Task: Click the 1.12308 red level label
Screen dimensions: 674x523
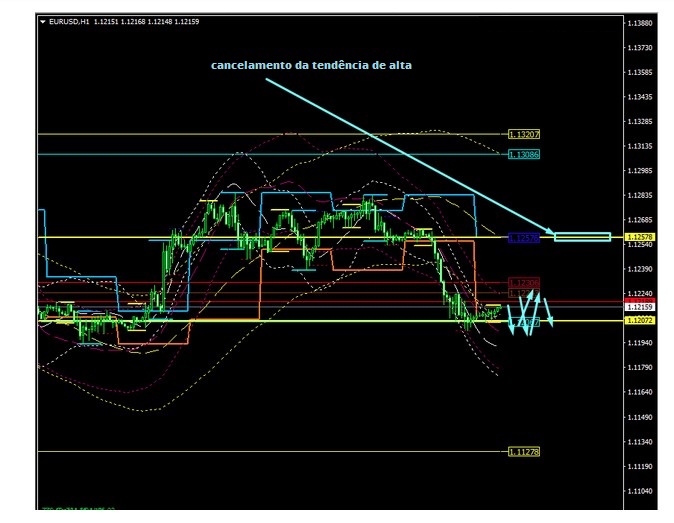Action: coord(523,283)
